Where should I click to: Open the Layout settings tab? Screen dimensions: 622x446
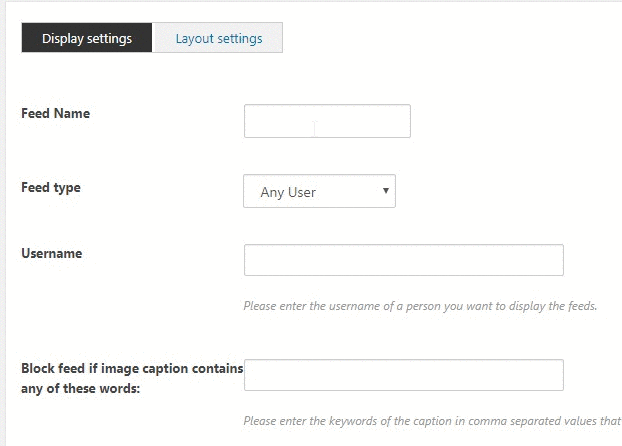tap(218, 39)
